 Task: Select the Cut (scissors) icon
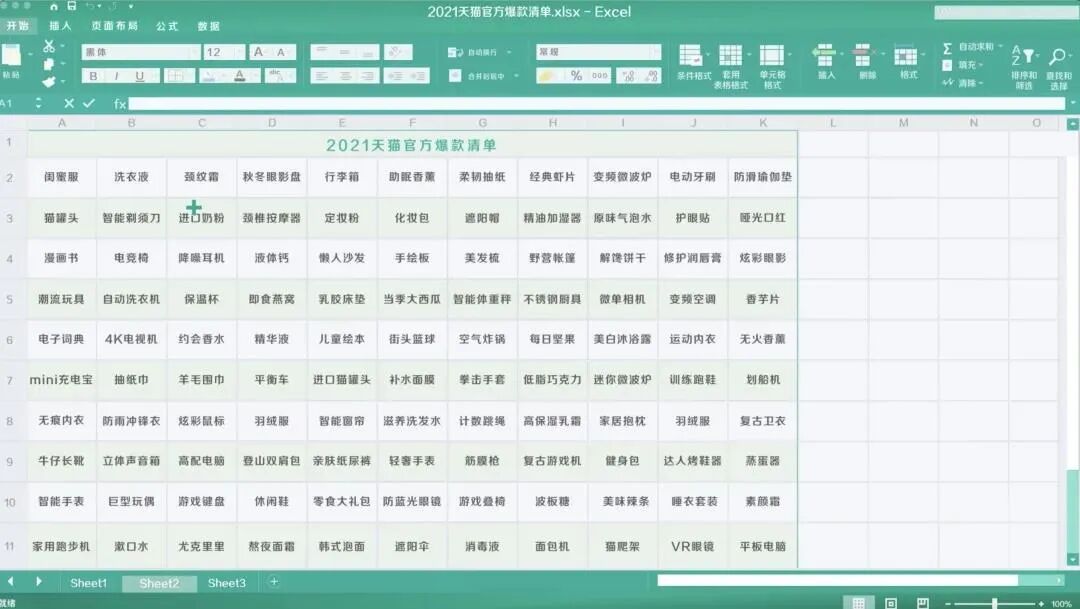coord(50,47)
